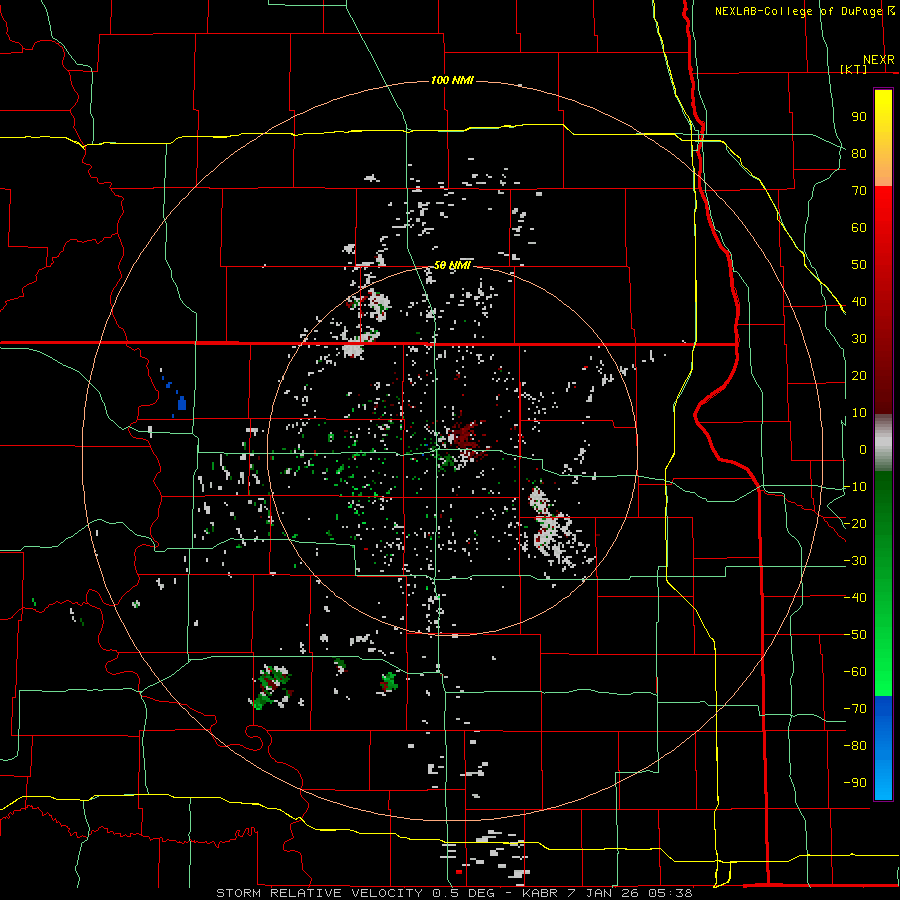This screenshot has height=900, width=900.
Task: Select the -20 value on the velocity scale
Action: (855, 523)
